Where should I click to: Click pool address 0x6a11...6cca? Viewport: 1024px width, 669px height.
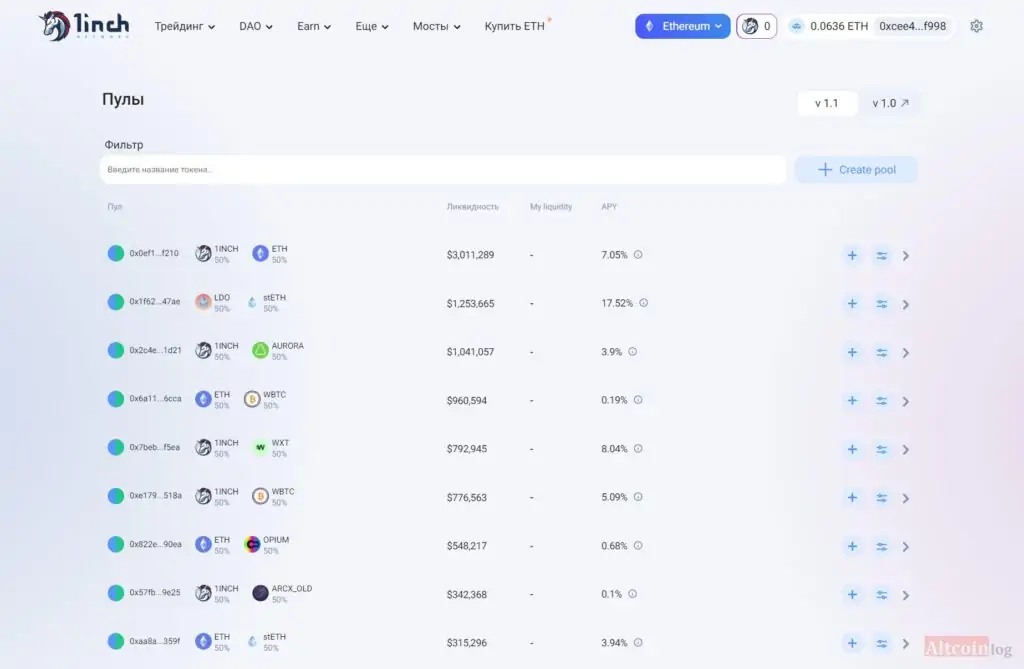tap(155, 399)
